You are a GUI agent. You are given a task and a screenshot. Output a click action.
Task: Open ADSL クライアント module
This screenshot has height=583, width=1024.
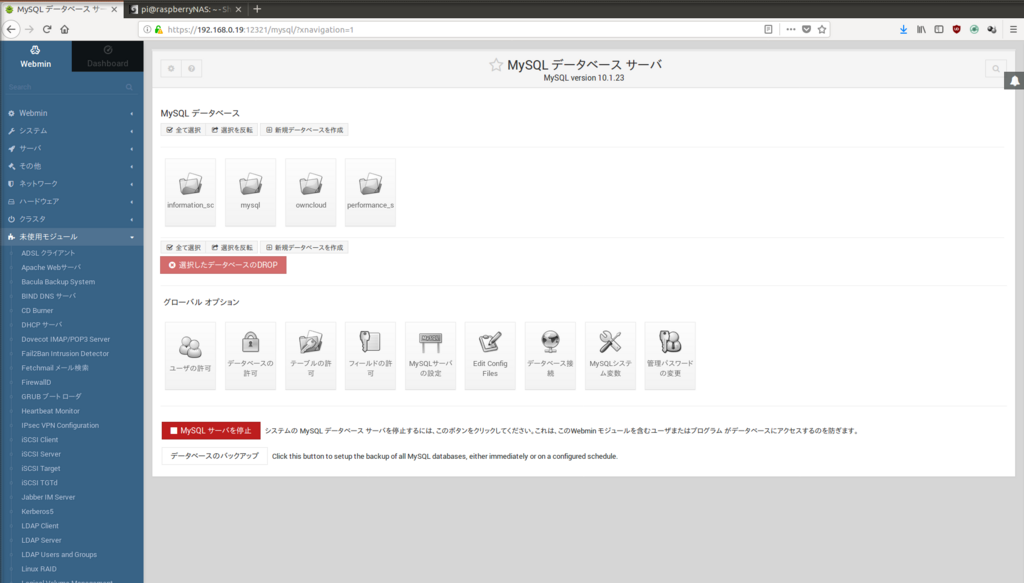48,253
